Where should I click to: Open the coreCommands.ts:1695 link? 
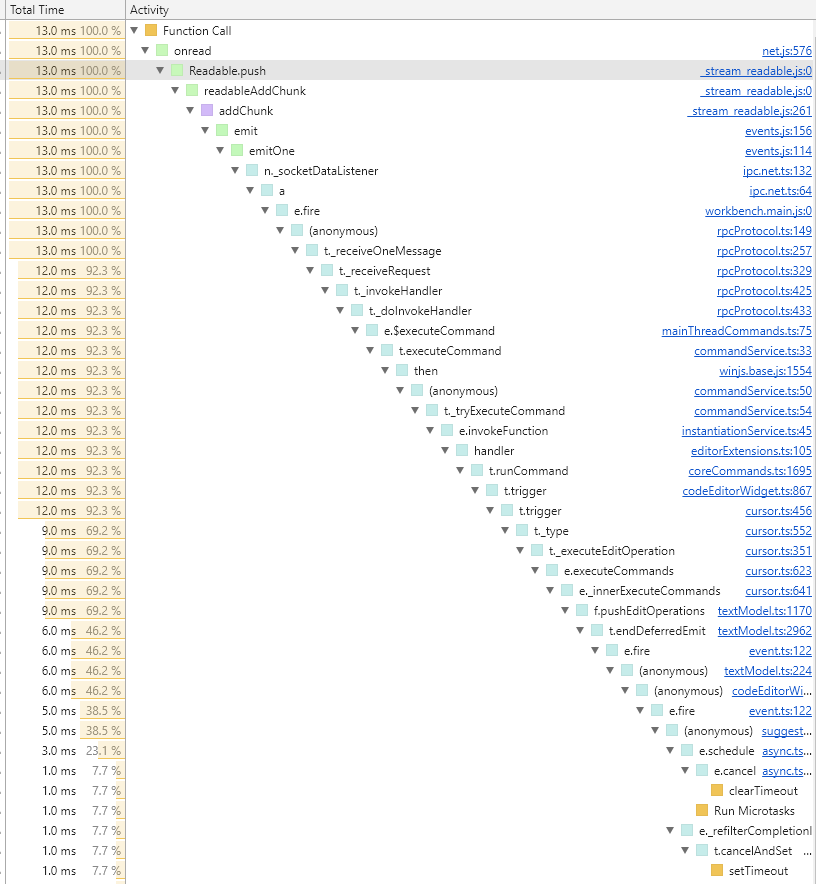tap(750, 471)
